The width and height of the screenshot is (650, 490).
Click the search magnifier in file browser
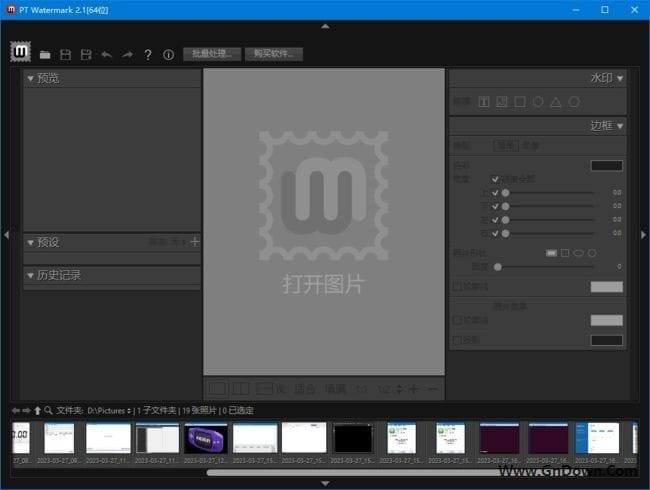tap(48, 410)
